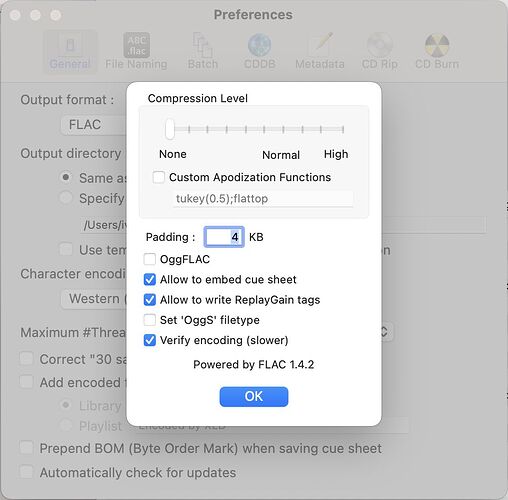This screenshot has width=508, height=500.
Task: Select the CD Burn icon
Action: pyautogui.click(x=437, y=45)
